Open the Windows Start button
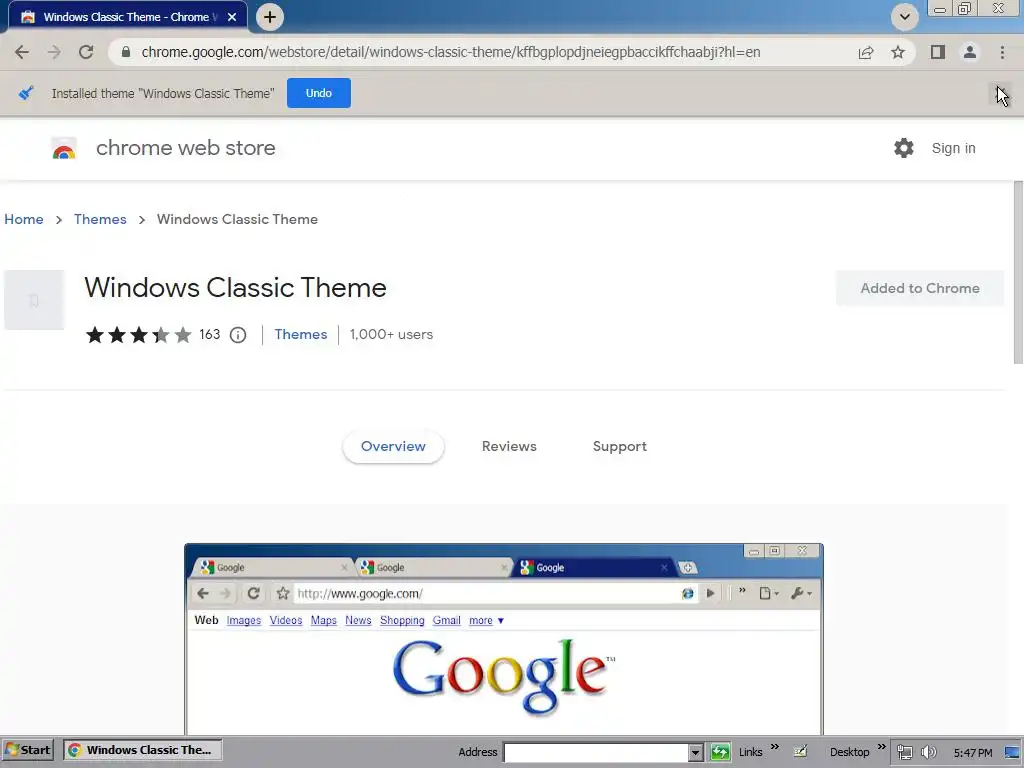 (x=27, y=750)
